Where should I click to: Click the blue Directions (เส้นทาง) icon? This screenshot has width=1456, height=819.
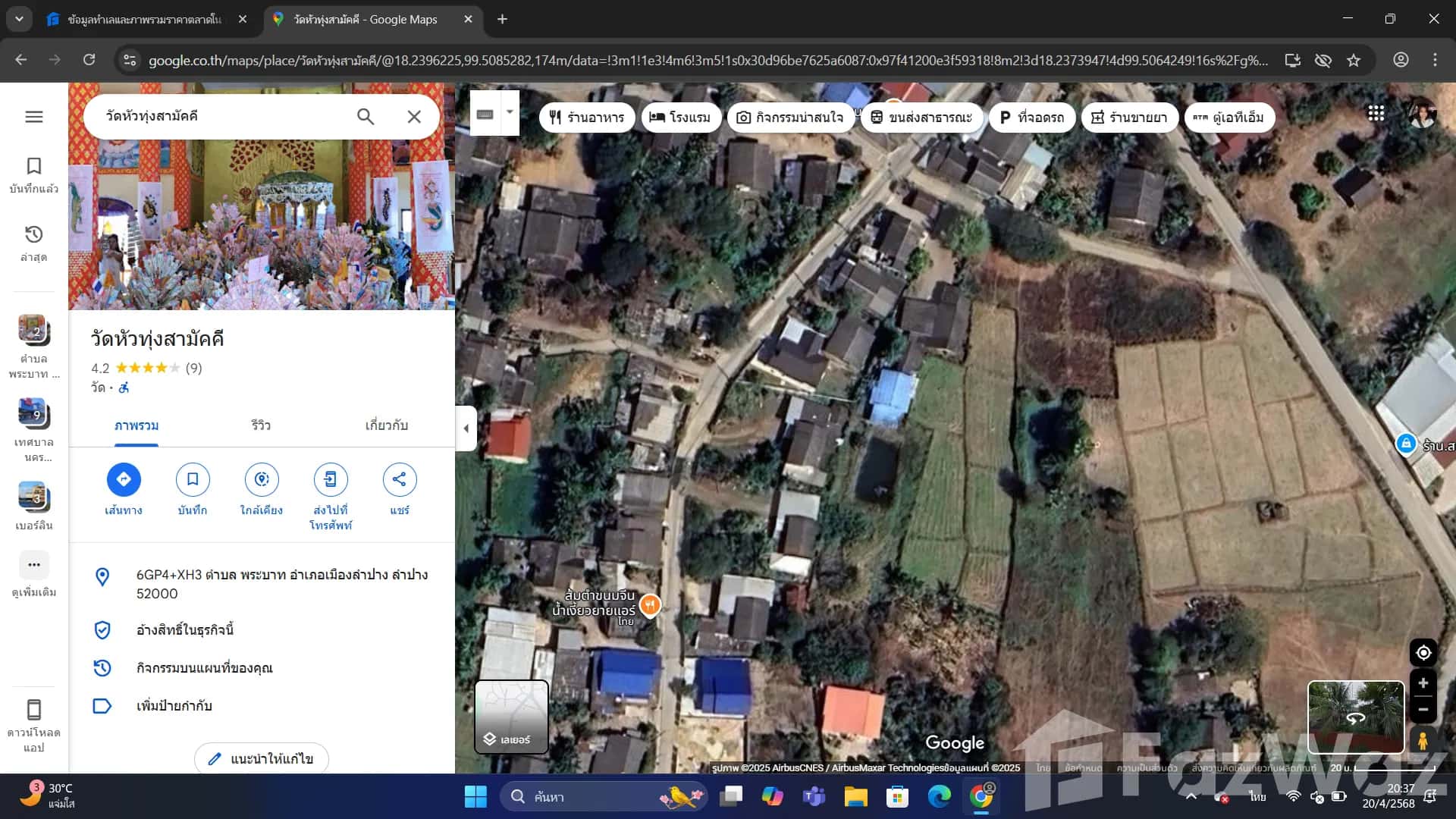pos(124,479)
